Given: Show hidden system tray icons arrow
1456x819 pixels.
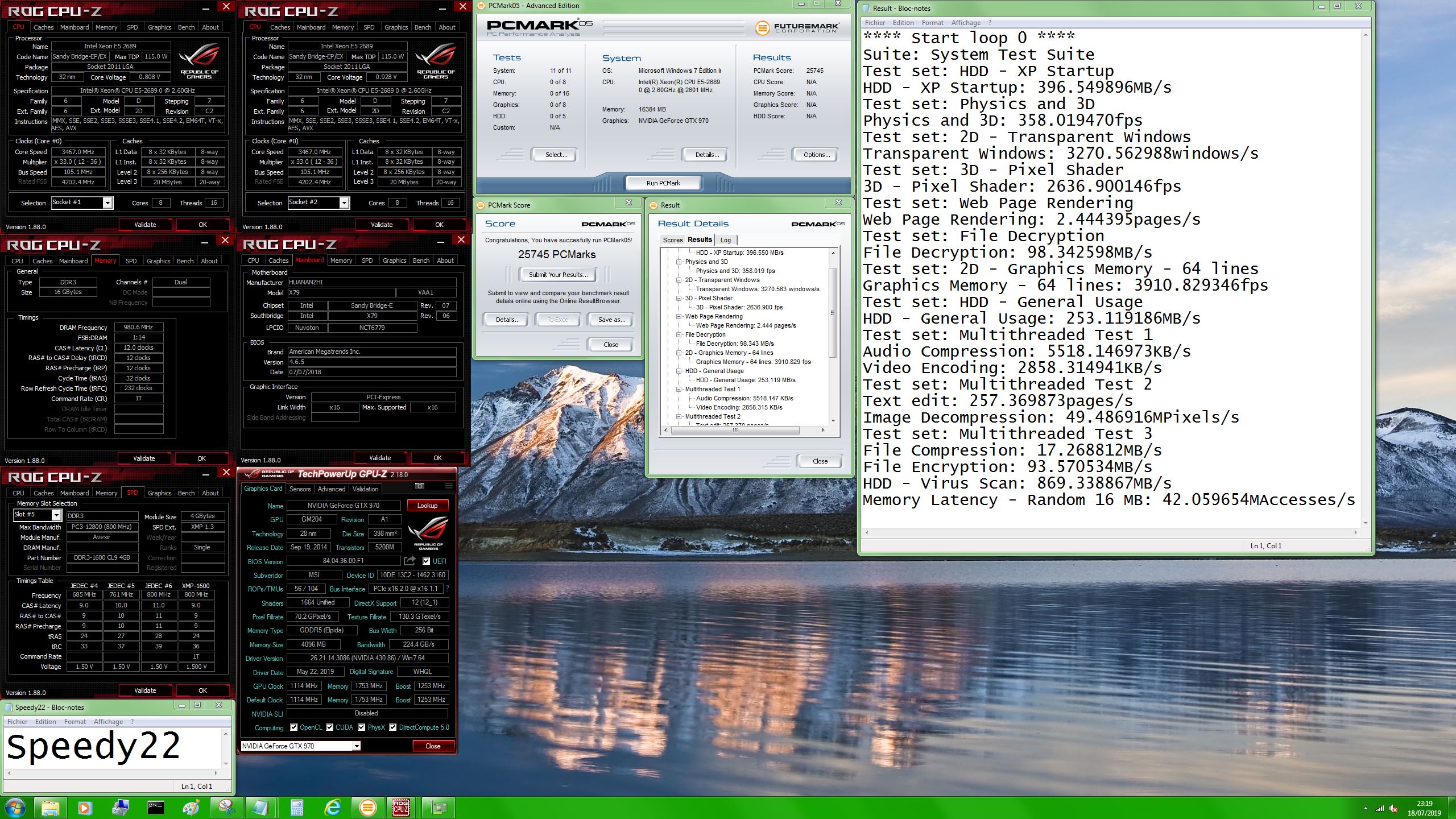Looking at the screenshot, I should [x=1366, y=808].
